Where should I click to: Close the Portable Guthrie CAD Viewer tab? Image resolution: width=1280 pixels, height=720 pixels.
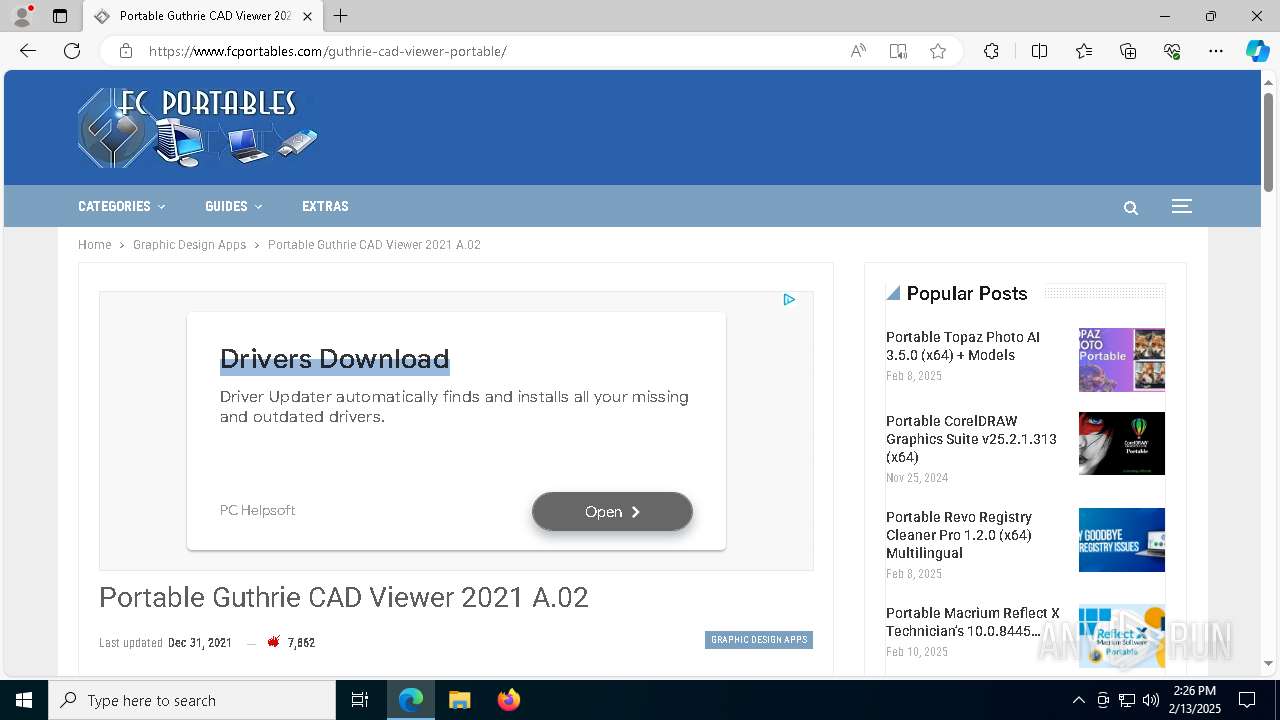pos(307,16)
